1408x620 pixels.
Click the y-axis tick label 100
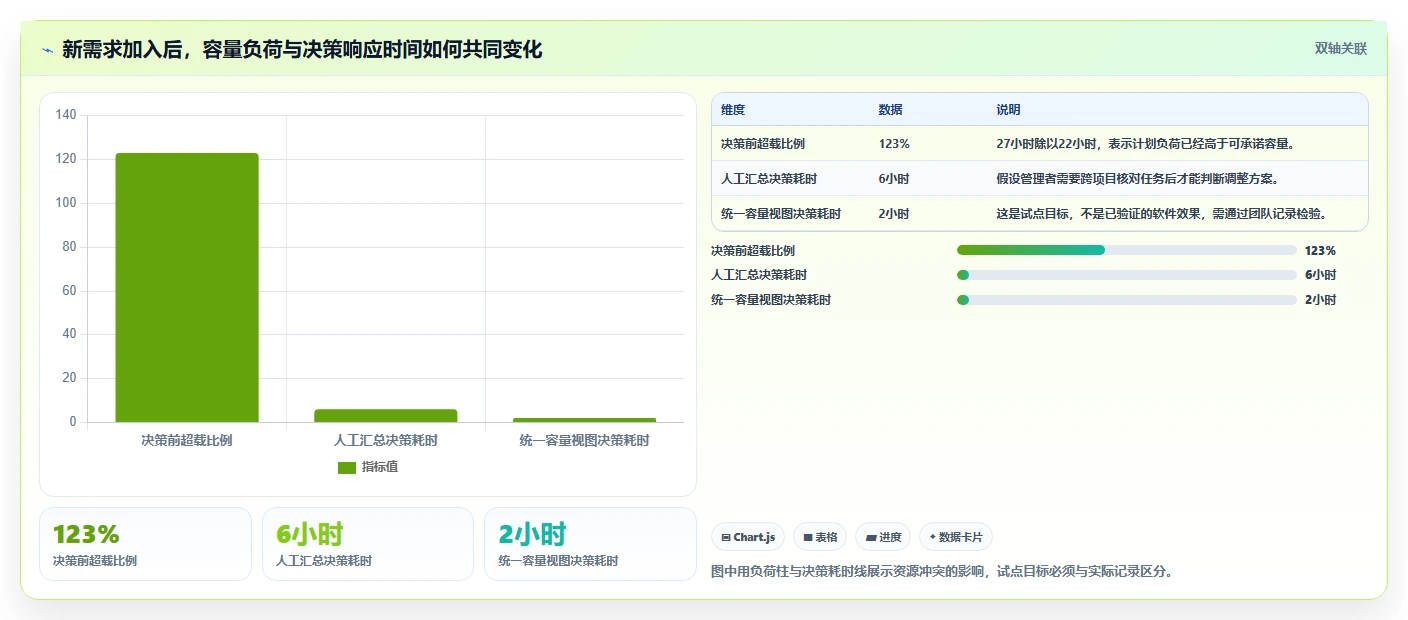coord(66,203)
